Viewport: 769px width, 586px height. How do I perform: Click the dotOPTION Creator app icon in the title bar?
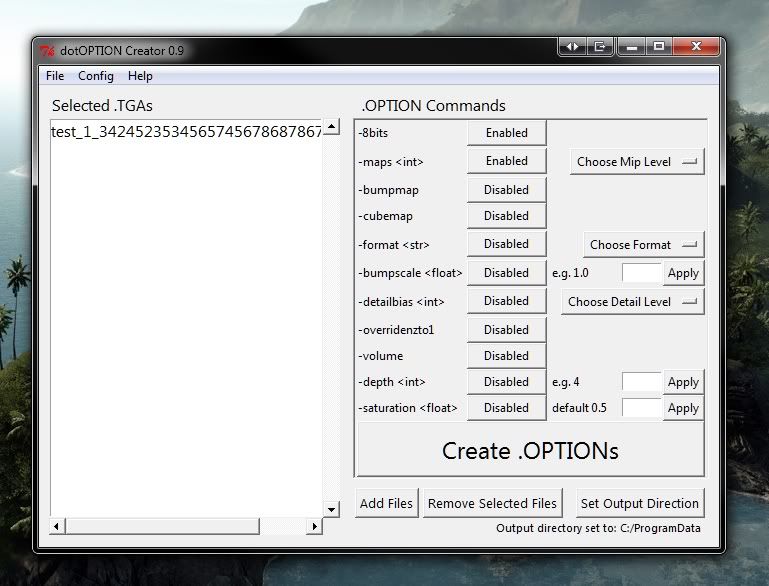click(47, 51)
